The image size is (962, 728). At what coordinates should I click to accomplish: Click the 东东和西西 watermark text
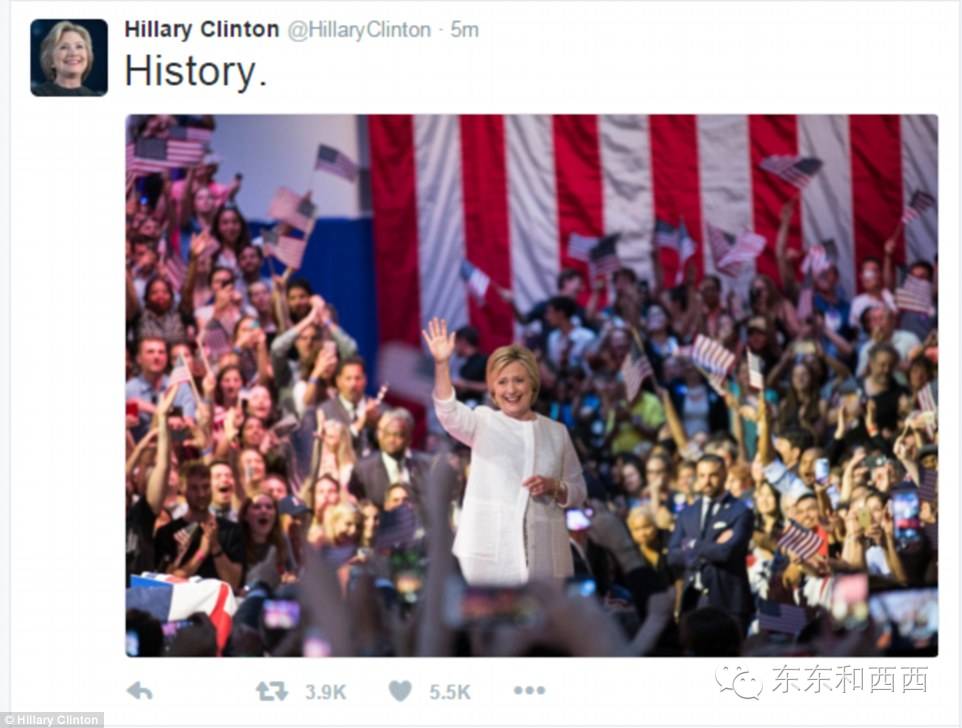pyautogui.click(x=850, y=680)
